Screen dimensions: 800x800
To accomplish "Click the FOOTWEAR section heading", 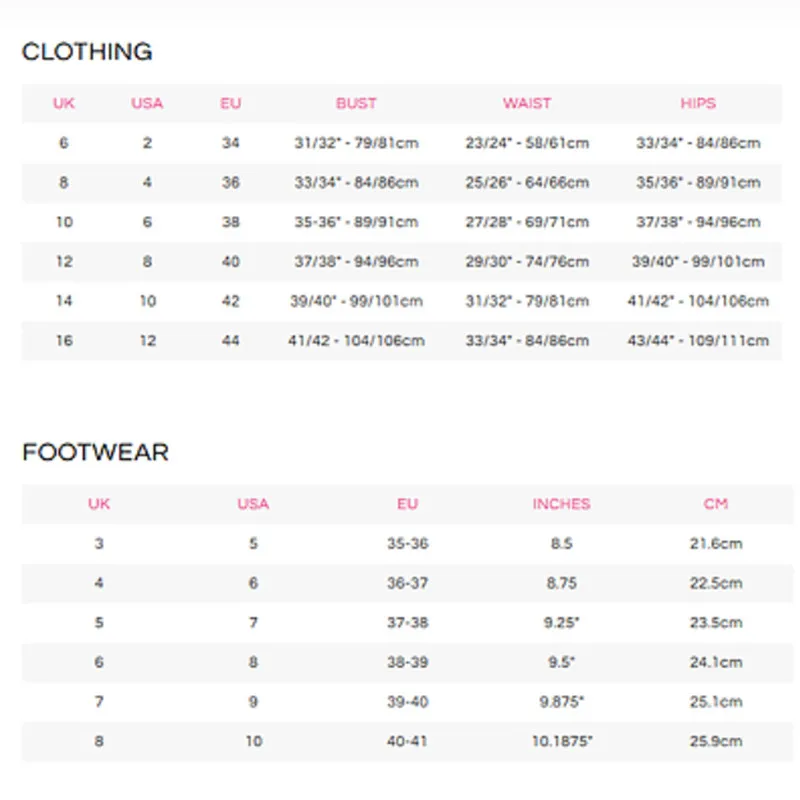I will 95,453.
